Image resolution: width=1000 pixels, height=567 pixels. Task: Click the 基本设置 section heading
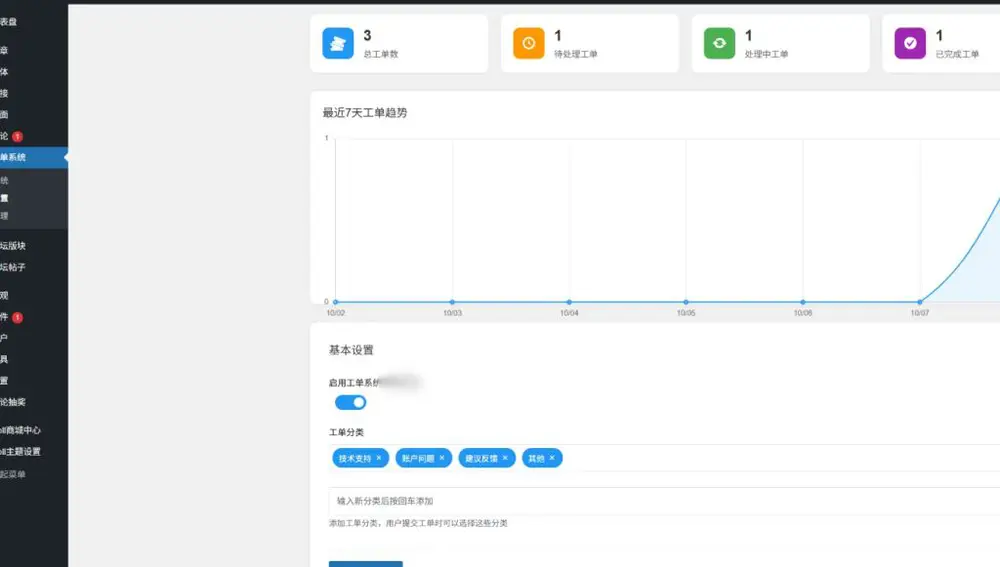(351, 350)
